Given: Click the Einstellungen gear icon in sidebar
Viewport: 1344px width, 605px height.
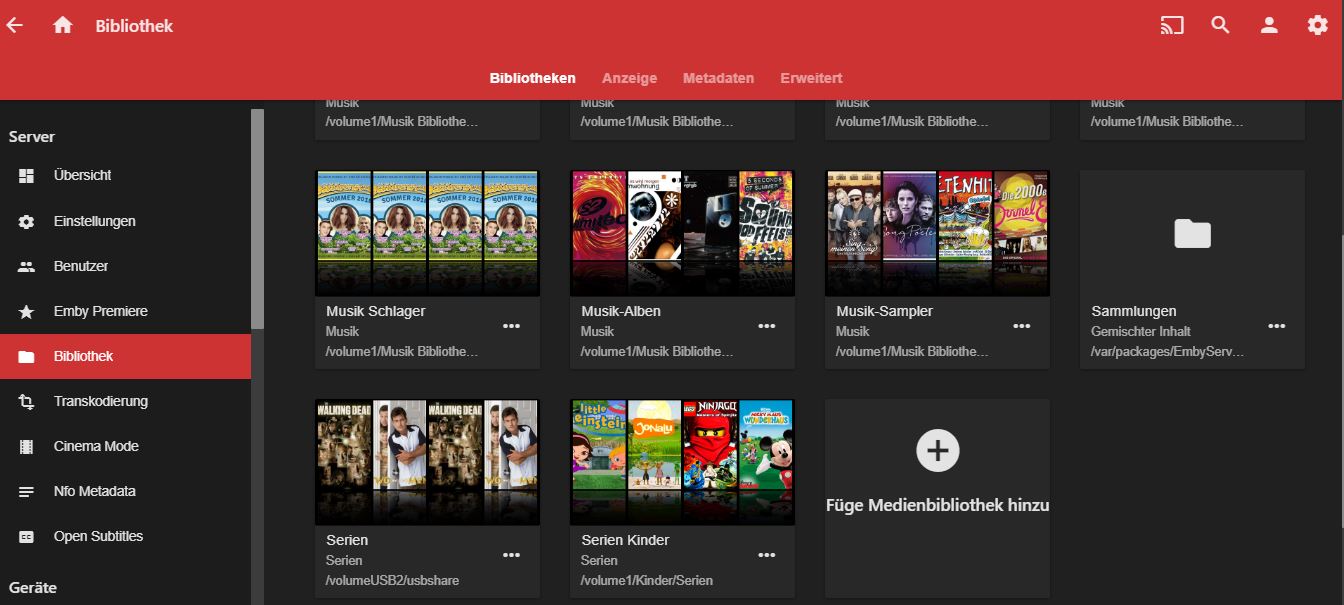Looking at the screenshot, I should pos(27,222).
